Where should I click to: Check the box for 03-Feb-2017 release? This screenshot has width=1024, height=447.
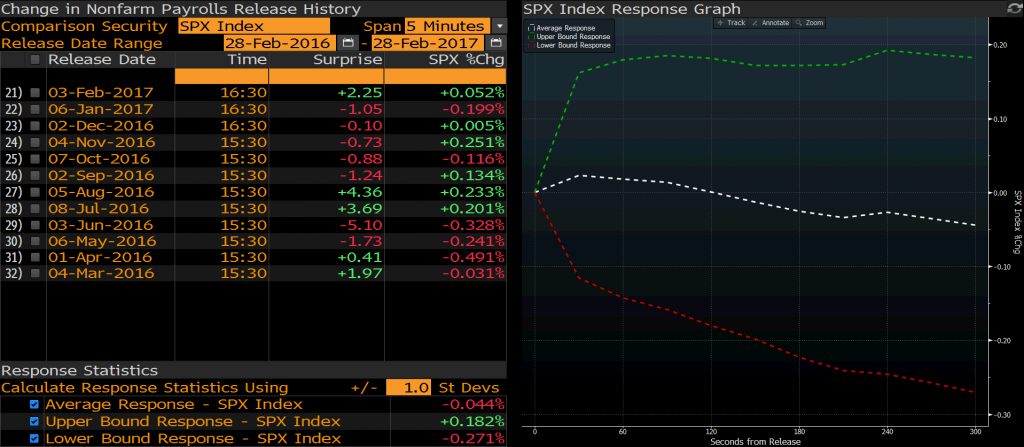click(x=35, y=93)
